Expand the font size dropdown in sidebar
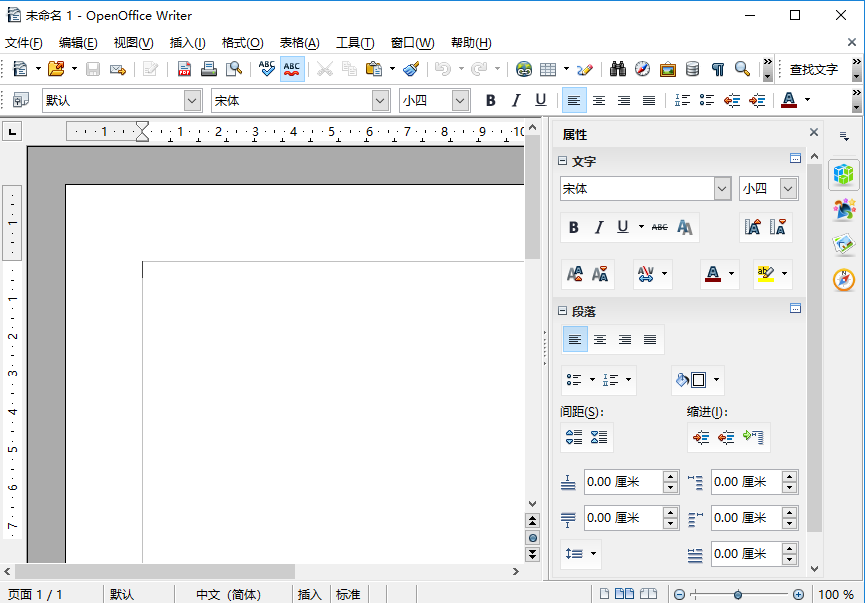The height and width of the screenshot is (603, 865). 788,189
